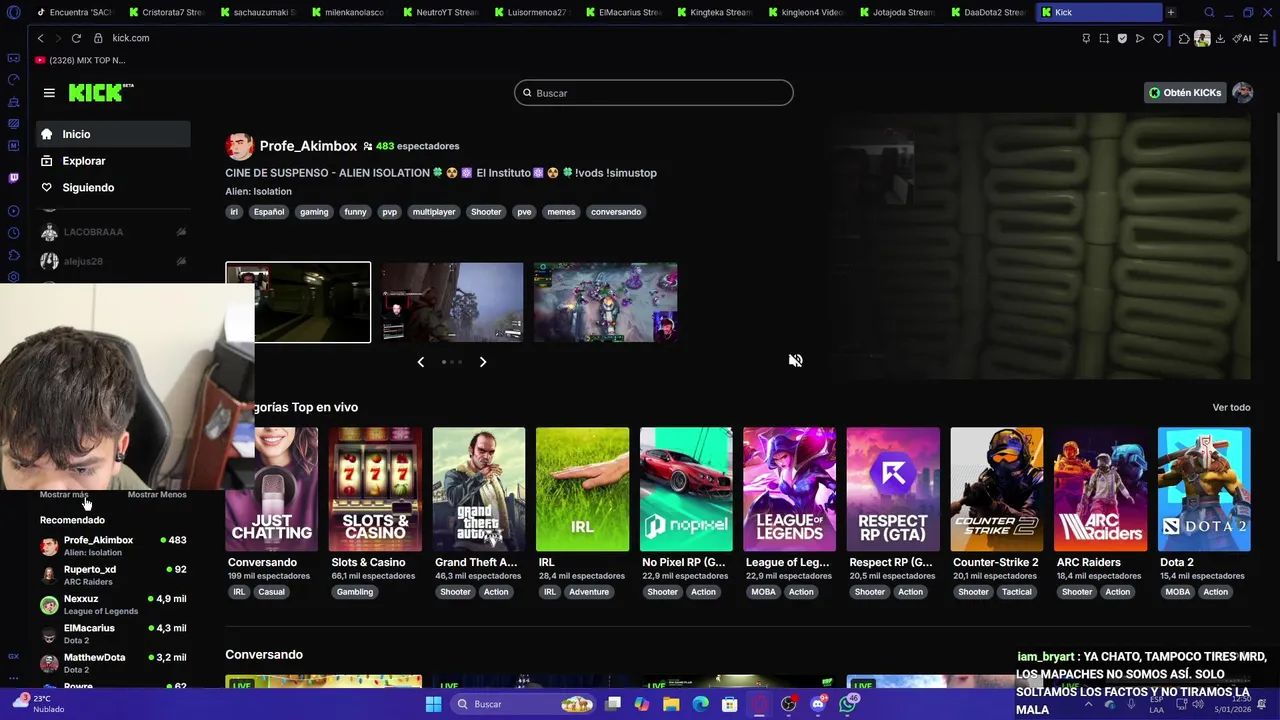Go to the Kick logo homepage
Viewport: 1280px width, 720px height.
[x=100, y=92]
